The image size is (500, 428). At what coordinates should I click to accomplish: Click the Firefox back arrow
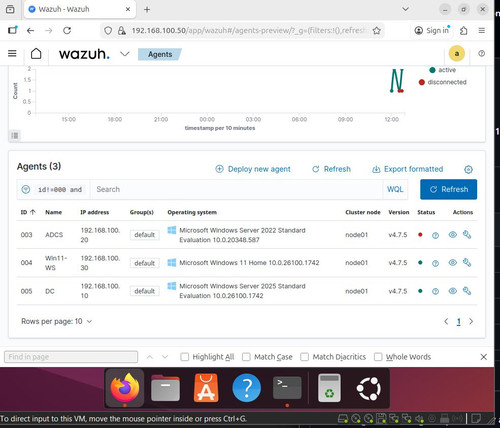(x=30, y=31)
